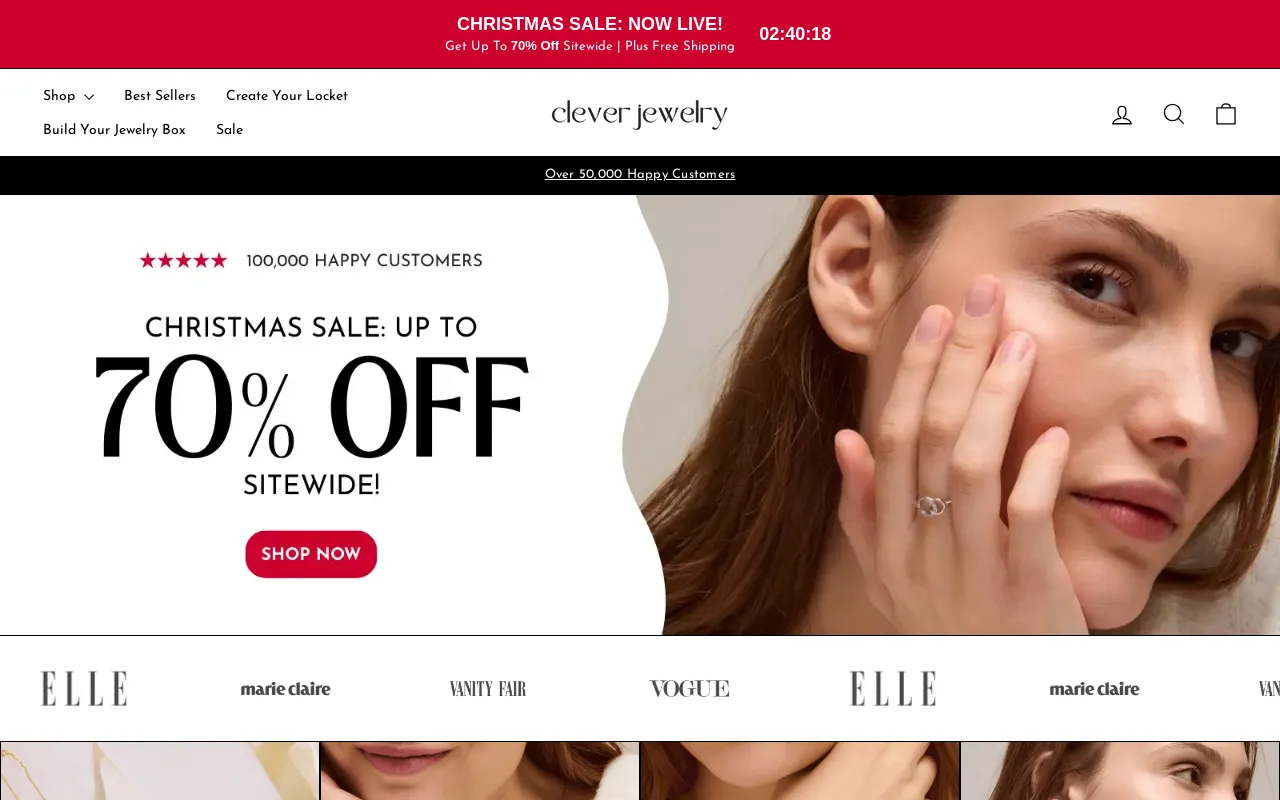Screen dimensions: 1280x800
Task: Go to Create Your Locket
Action: [287, 96]
